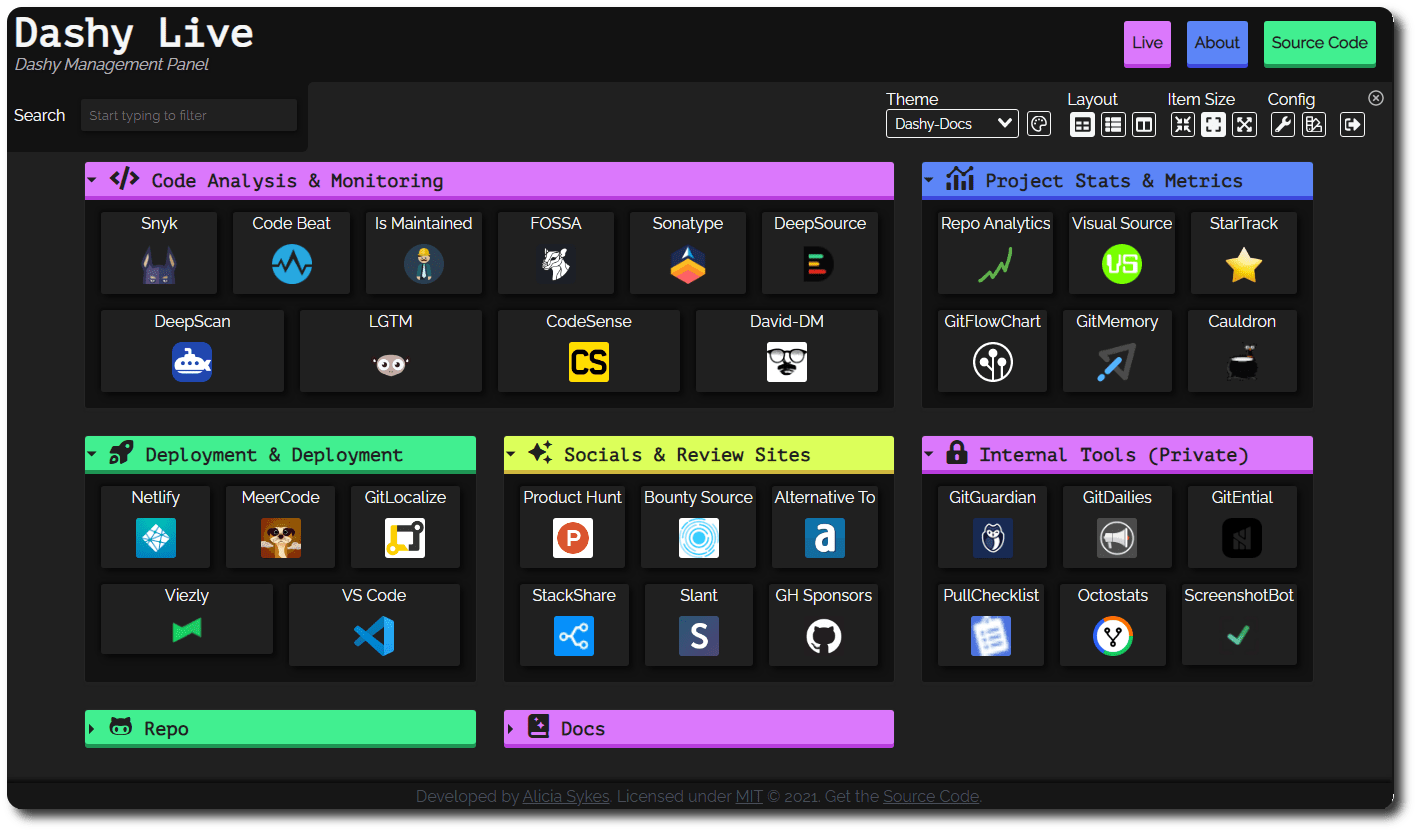Open the LGTM tile
The width and height of the screenshot is (1417, 832).
[x=391, y=350]
